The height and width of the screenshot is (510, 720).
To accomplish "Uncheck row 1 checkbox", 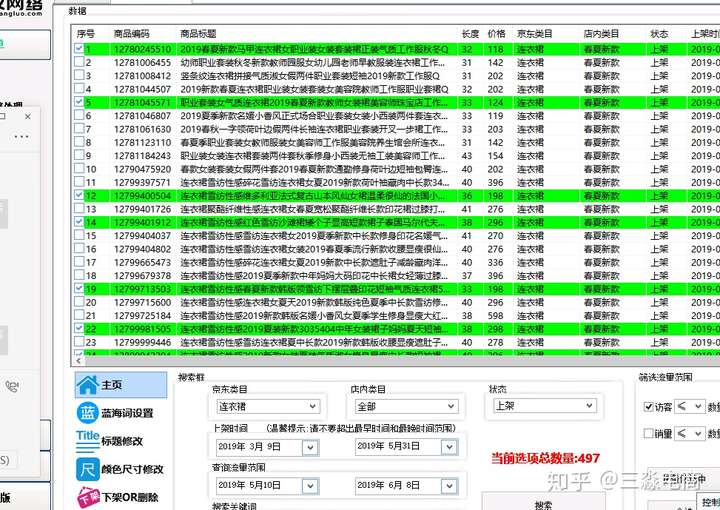I will point(79,48).
